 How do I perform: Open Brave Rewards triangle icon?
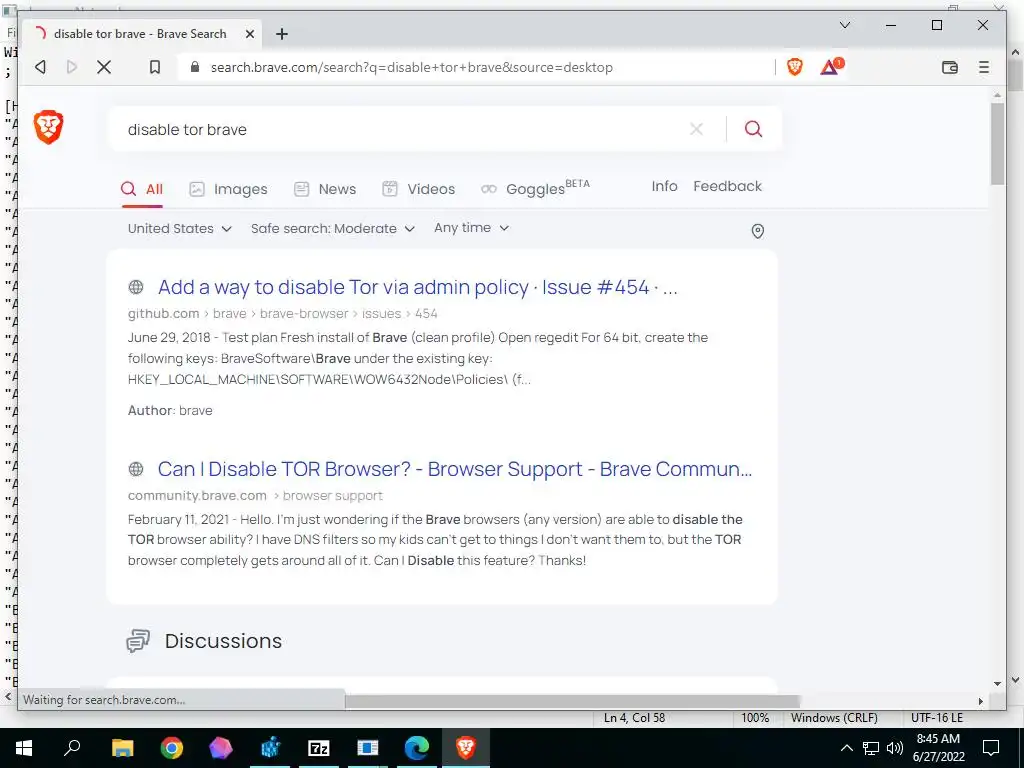pyautogui.click(x=831, y=67)
